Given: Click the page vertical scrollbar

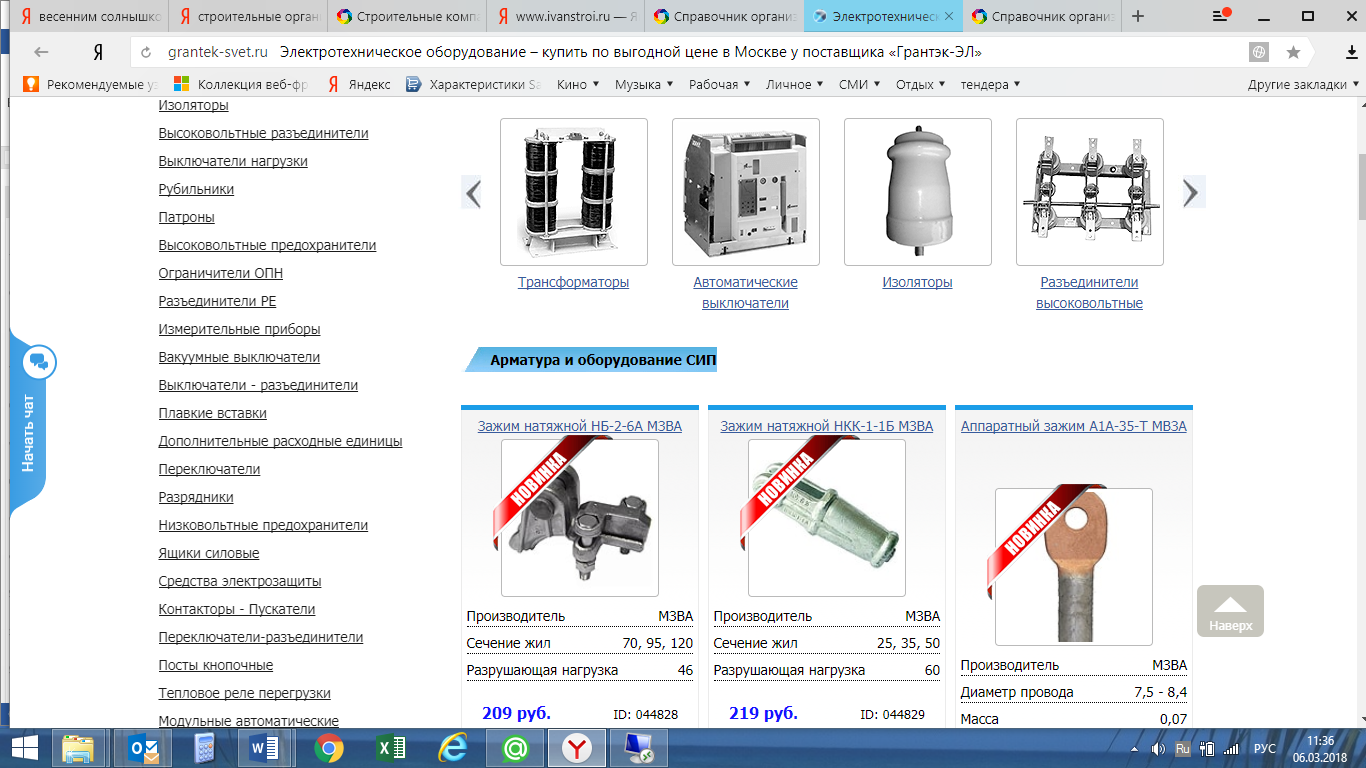Looking at the screenshot, I should tap(1361, 188).
